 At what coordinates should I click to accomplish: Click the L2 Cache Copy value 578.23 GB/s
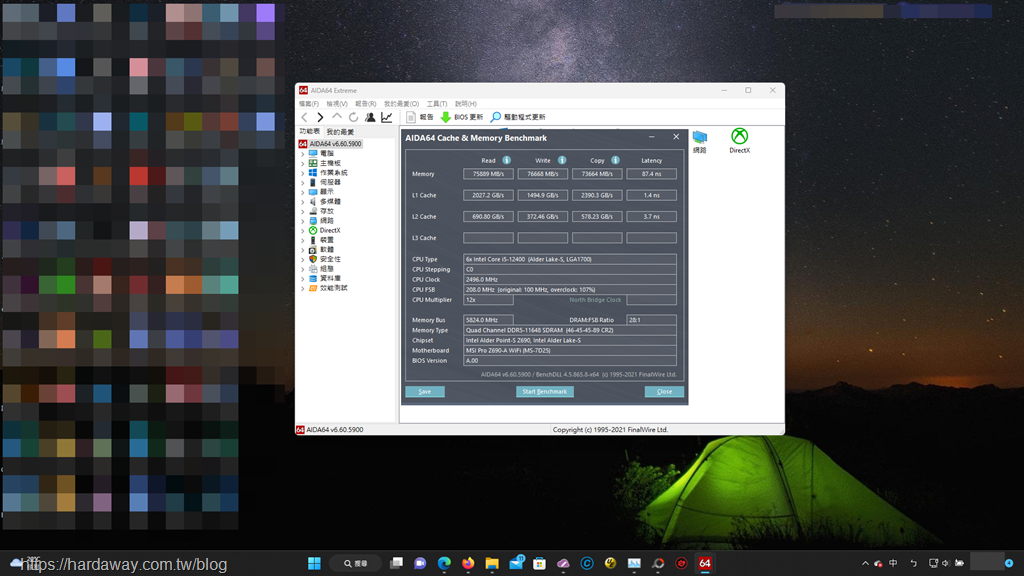pos(597,217)
